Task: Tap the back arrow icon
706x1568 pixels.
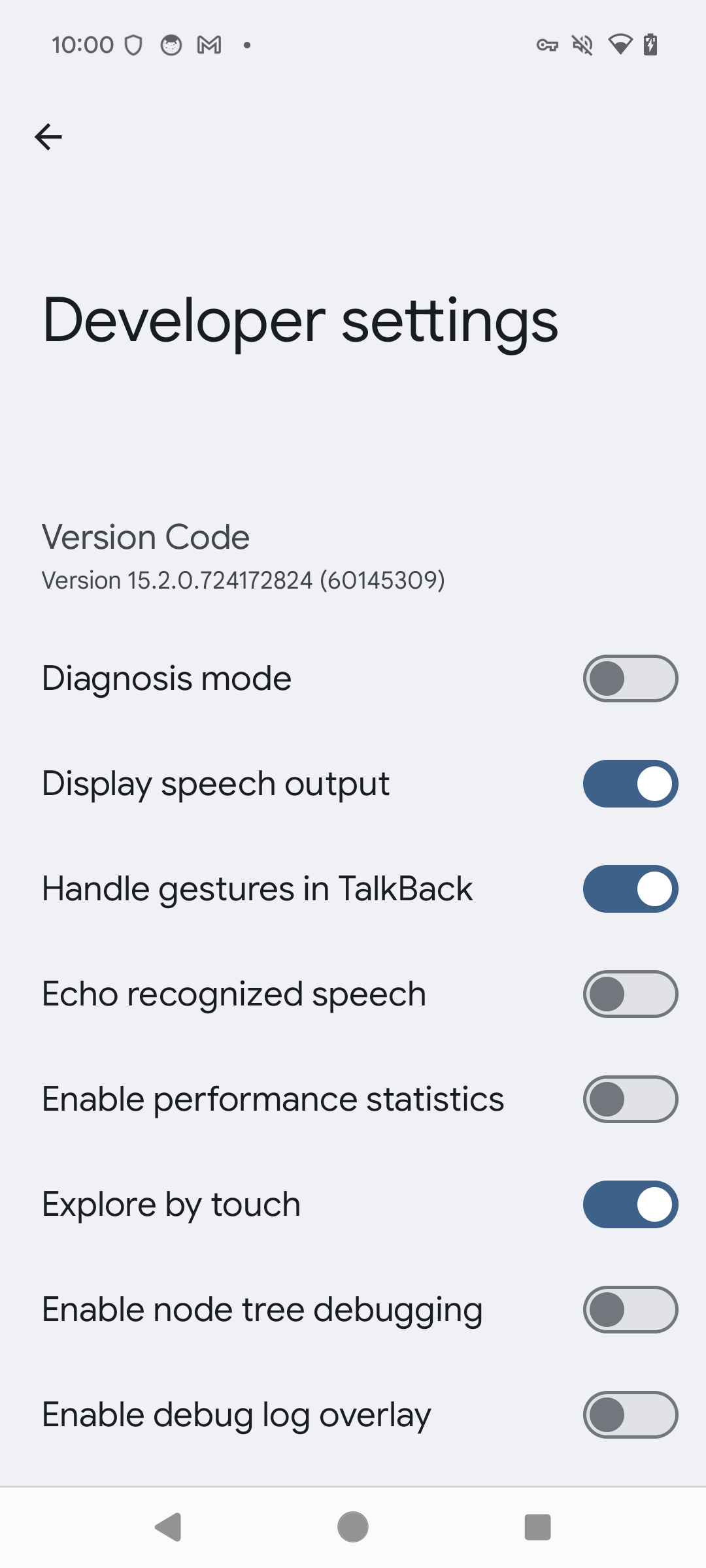Action: (48, 137)
